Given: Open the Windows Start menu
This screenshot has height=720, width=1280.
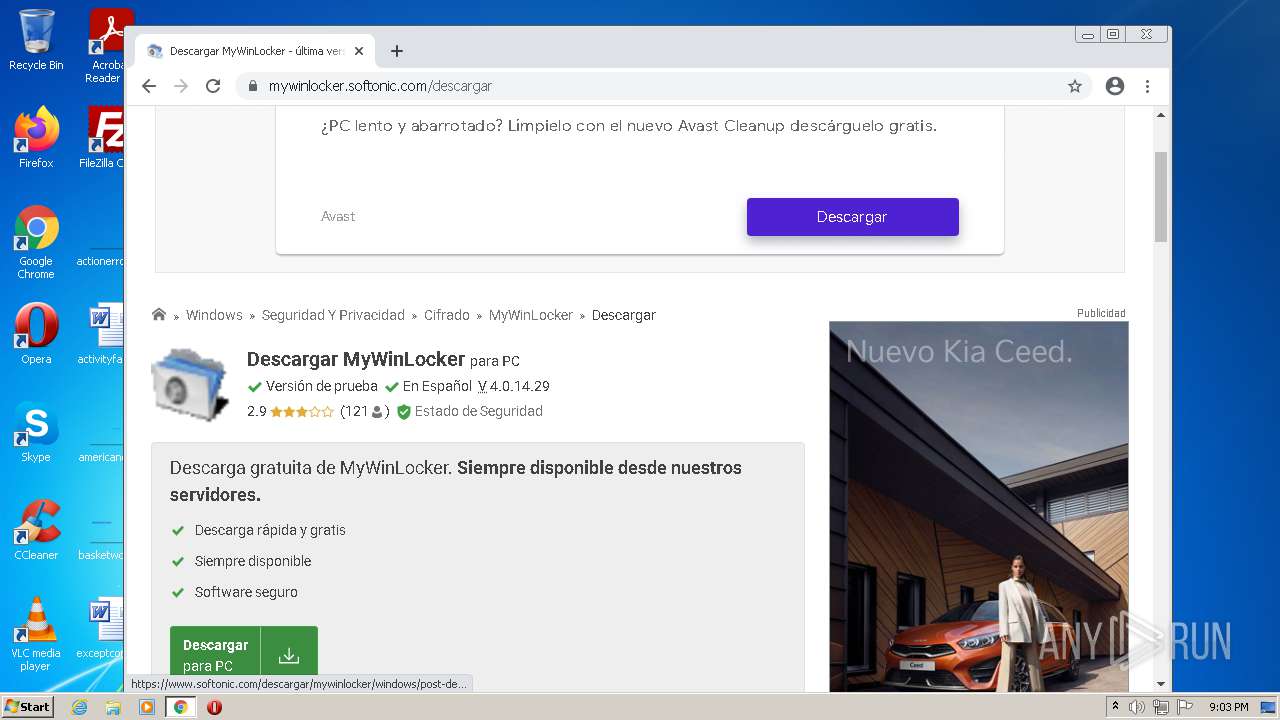Looking at the screenshot, I should click(28, 707).
